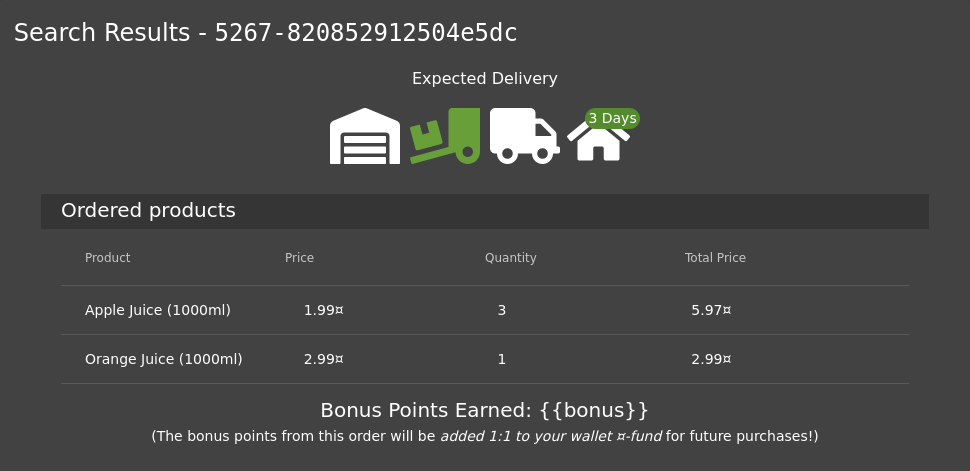Click the wallet ¤-fund italic note

pyautogui.click(x=551, y=436)
